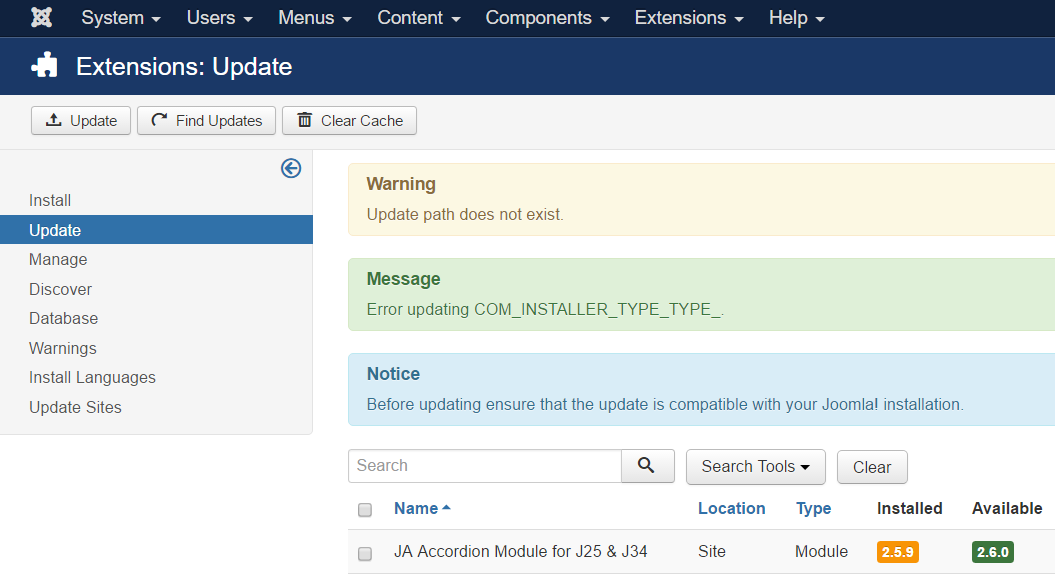This screenshot has width=1055, height=585.
Task: Check the JA Accordion Module row checkbox
Action: [365, 553]
